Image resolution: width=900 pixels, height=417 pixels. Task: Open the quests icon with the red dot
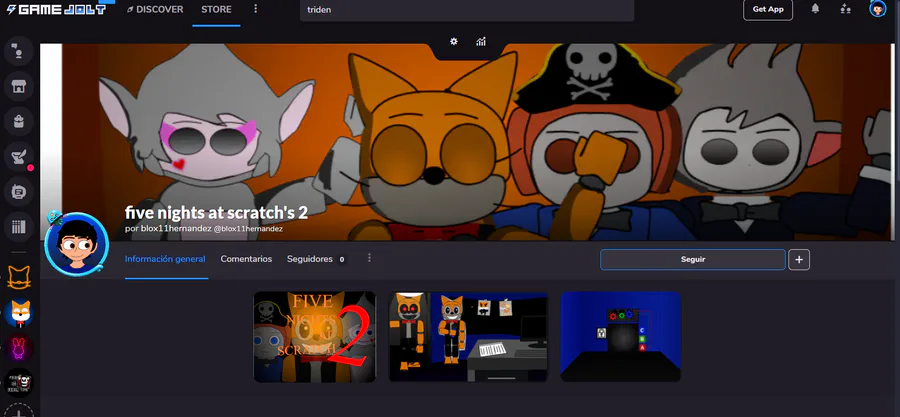[19, 157]
